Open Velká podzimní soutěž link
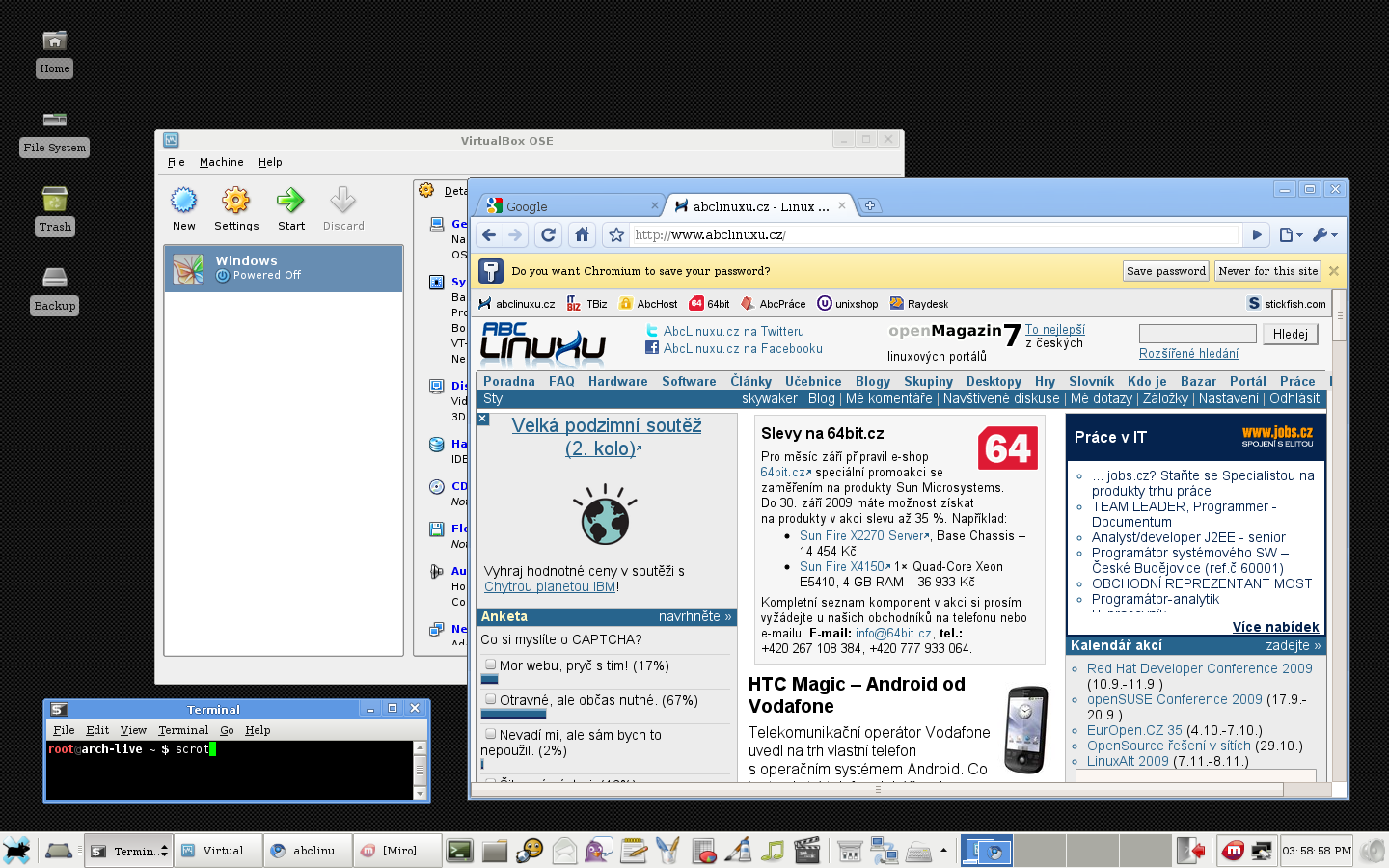The width and height of the screenshot is (1389, 868). 606,437
